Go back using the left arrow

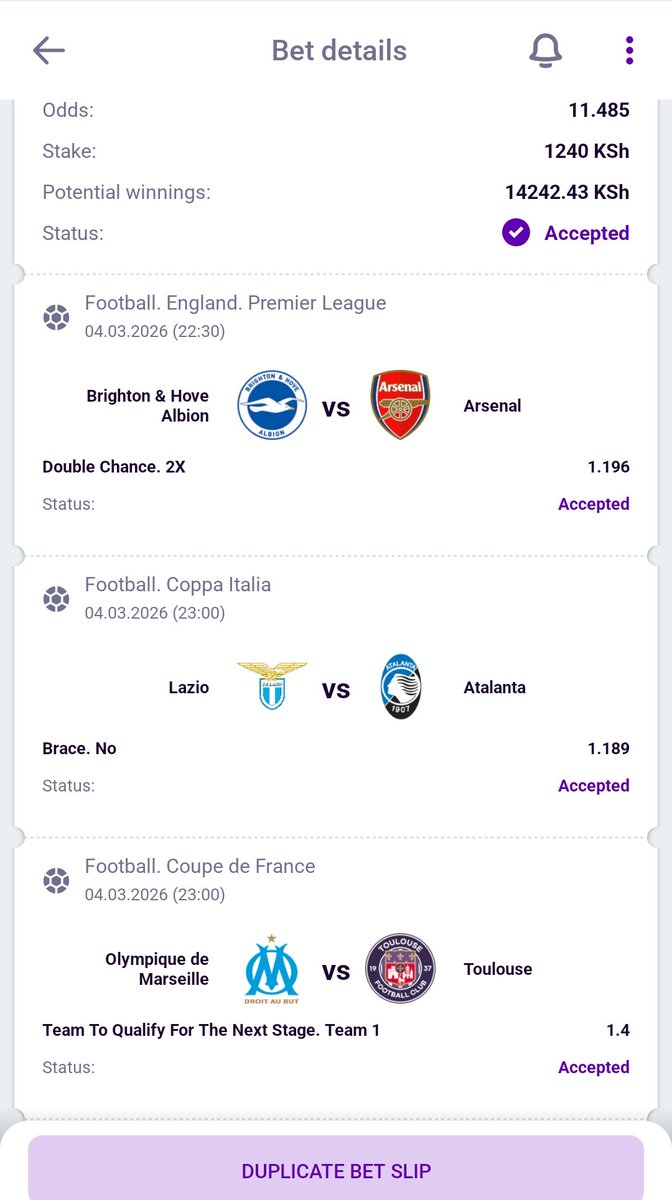coord(48,51)
